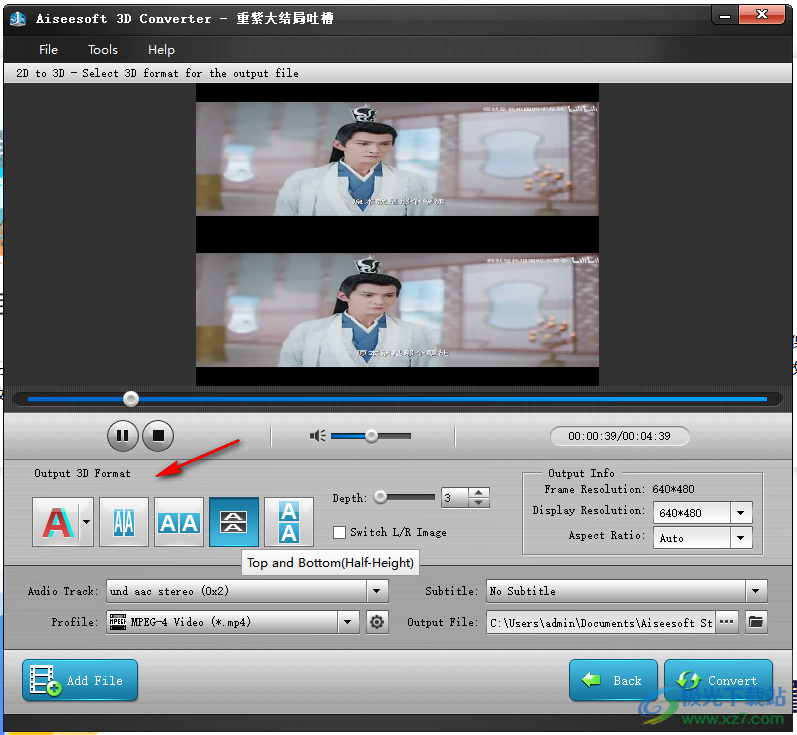
Task: Adjust the Depth slider handle
Action: point(380,497)
